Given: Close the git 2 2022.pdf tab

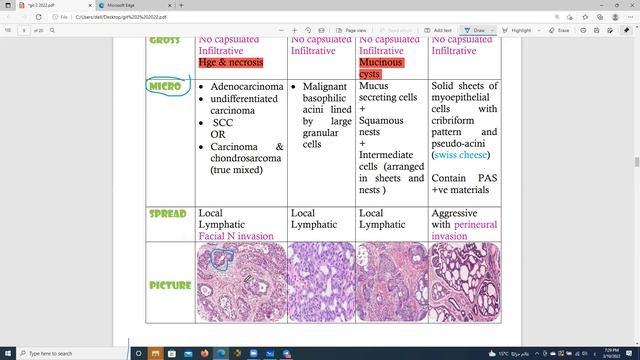Looking at the screenshot, I should [90, 5].
